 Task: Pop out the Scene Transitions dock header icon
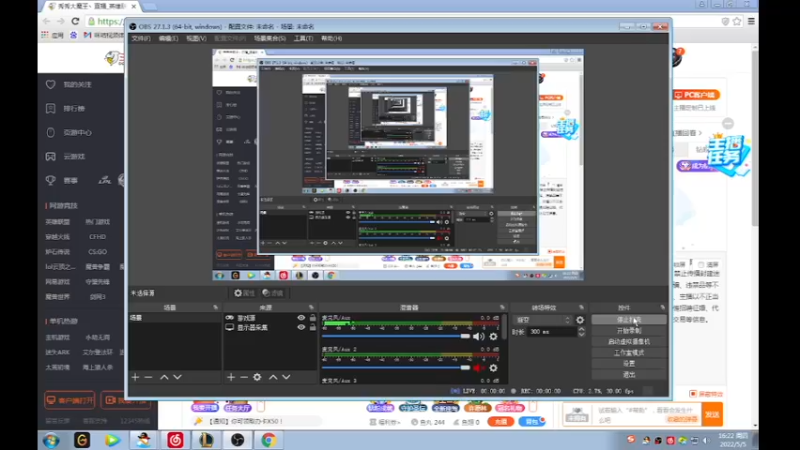point(582,308)
